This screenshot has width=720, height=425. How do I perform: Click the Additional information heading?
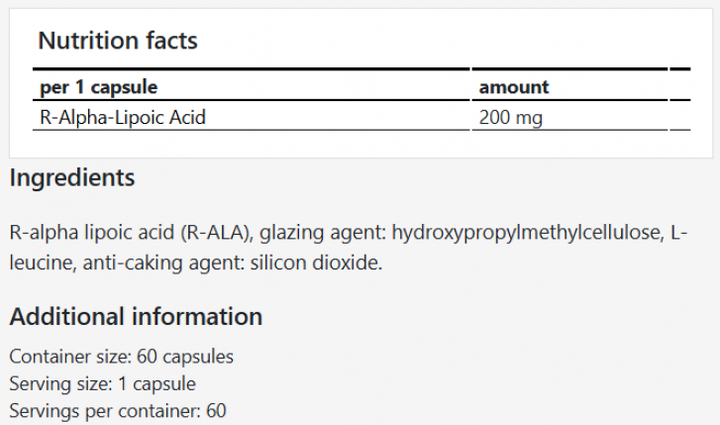click(x=135, y=317)
